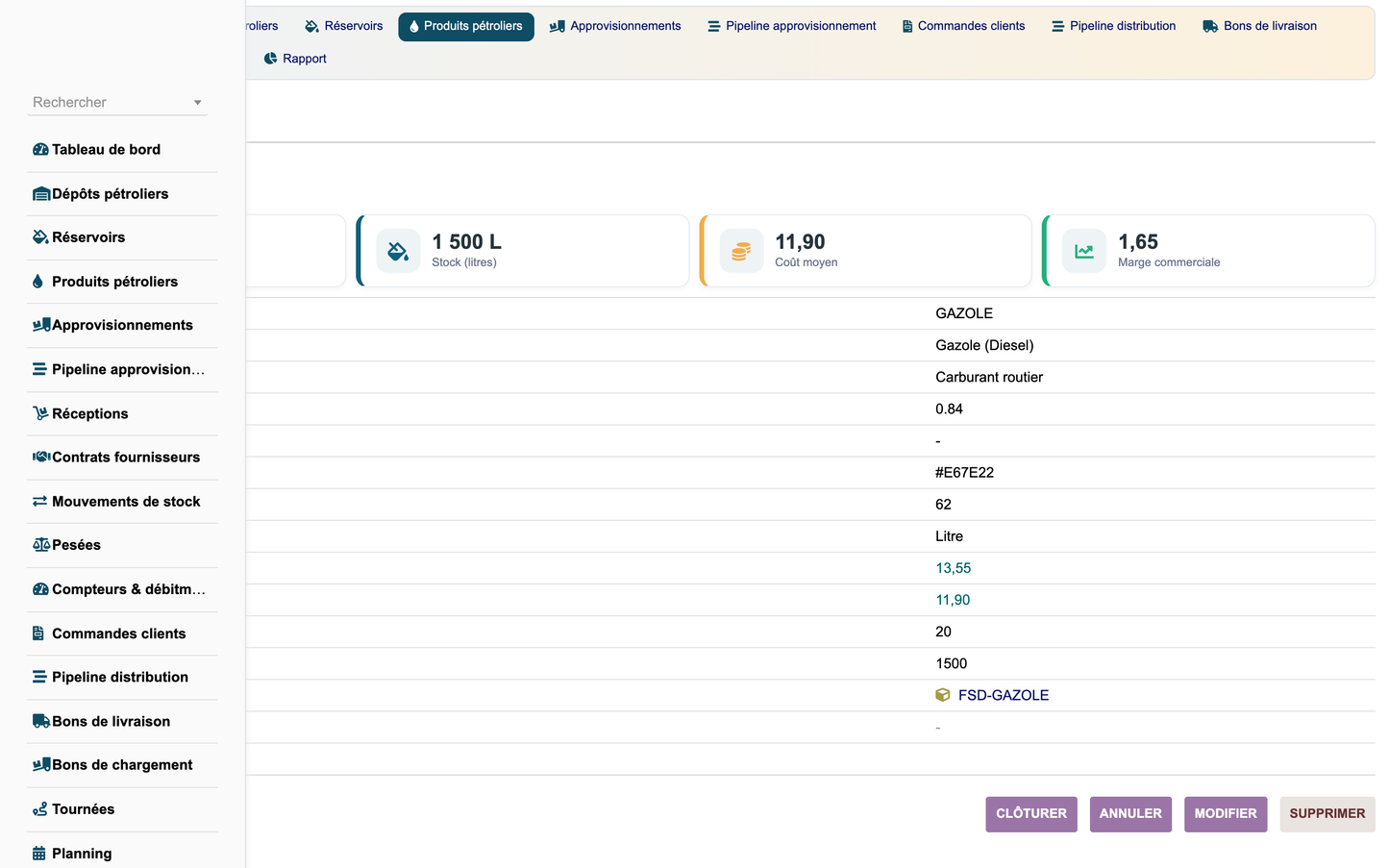Click the Commandes clients sidebar document icon
This screenshot has width=1389, height=868.
click(38, 633)
